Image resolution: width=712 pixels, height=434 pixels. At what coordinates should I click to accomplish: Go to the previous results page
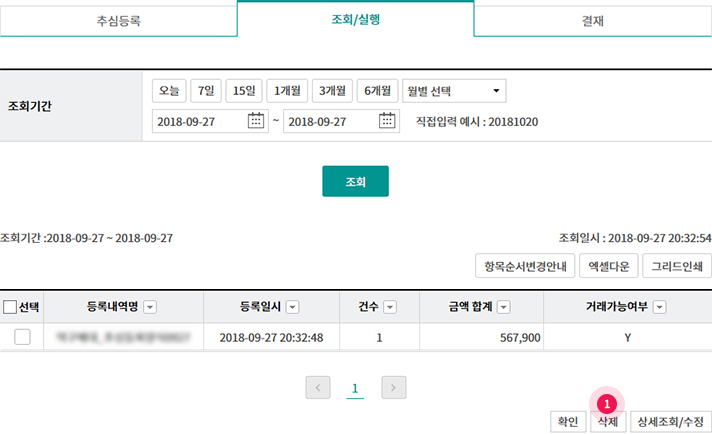318,388
